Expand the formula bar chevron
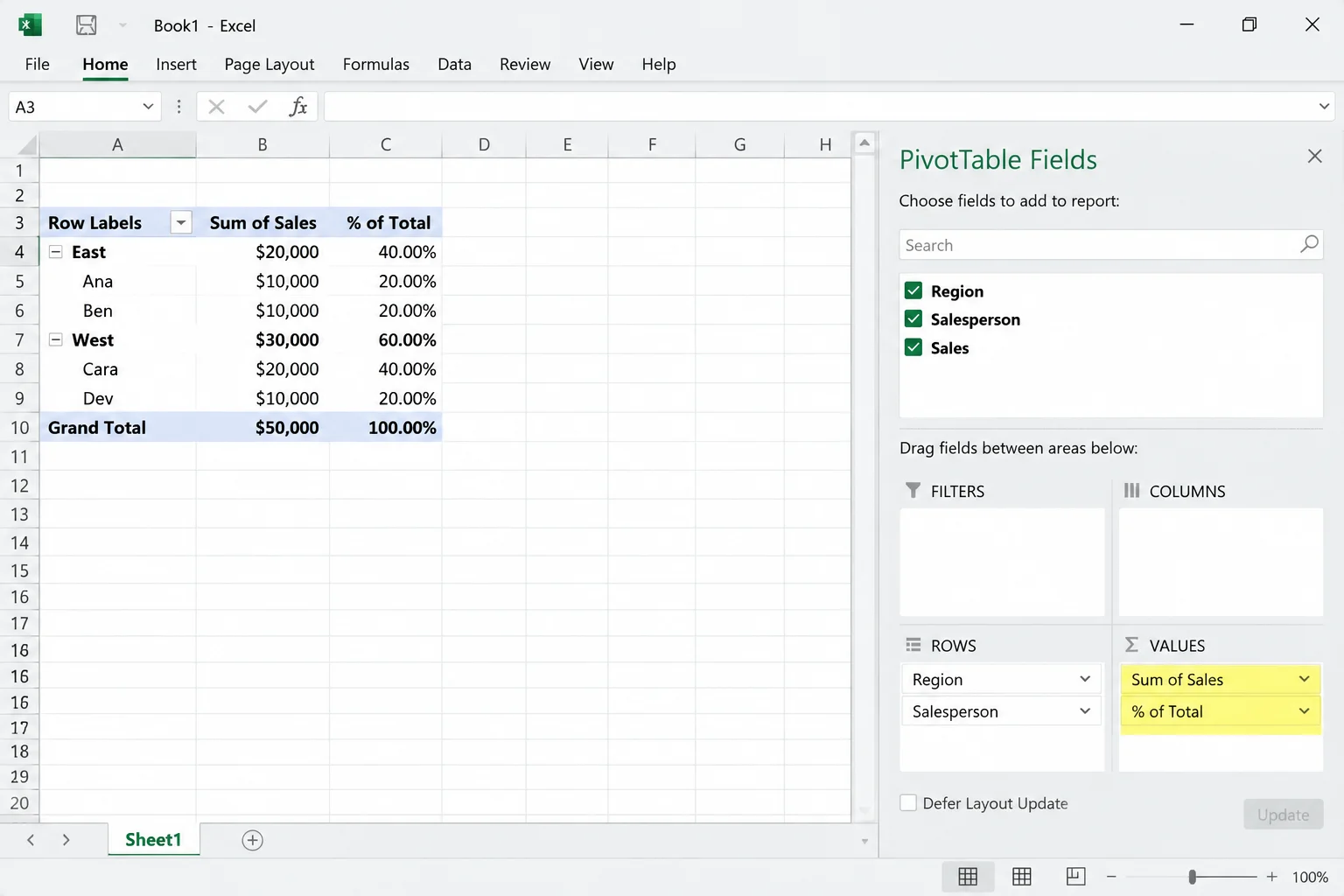Image resolution: width=1344 pixels, height=896 pixels. point(1324,107)
